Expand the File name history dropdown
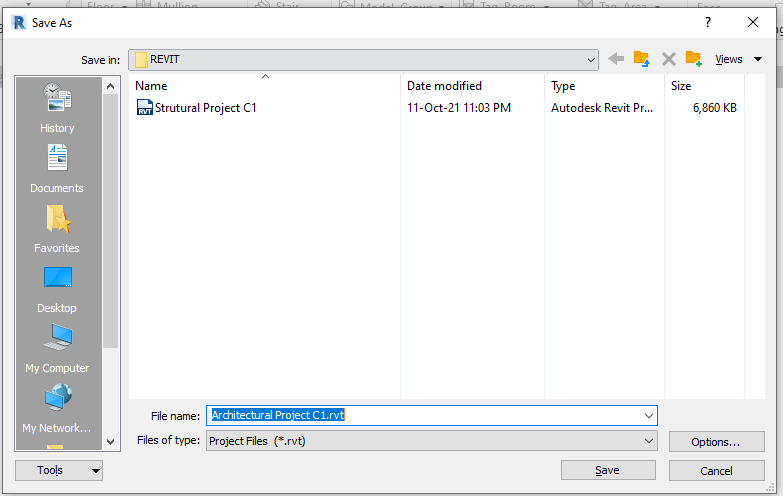Viewport: 783px width, 496px height. tap(649, 416)
